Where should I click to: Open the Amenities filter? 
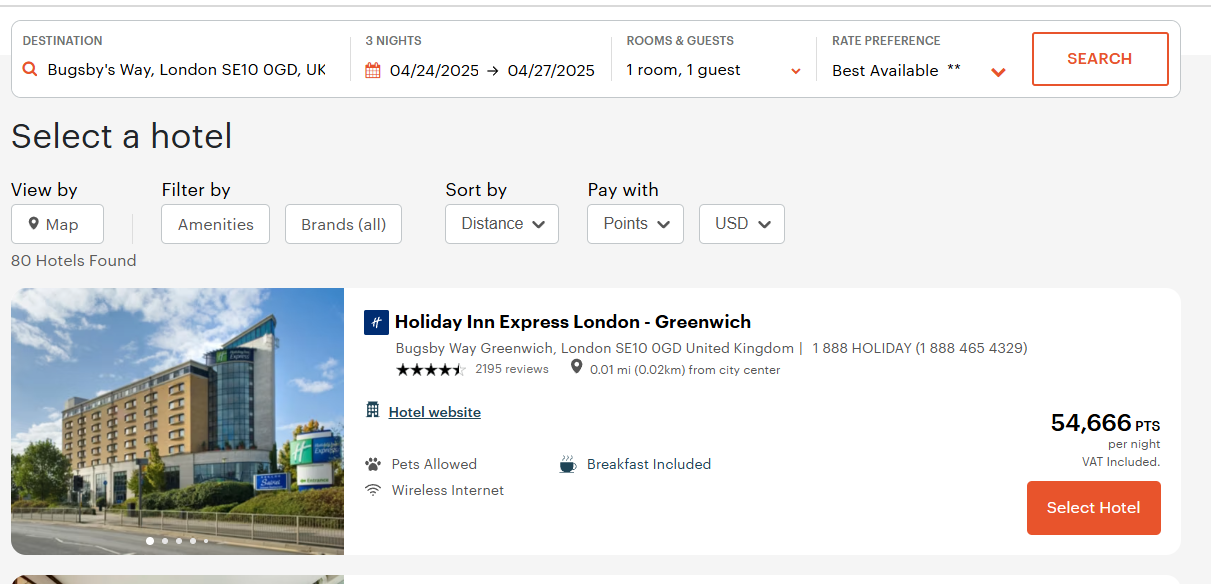click(215, 224)
